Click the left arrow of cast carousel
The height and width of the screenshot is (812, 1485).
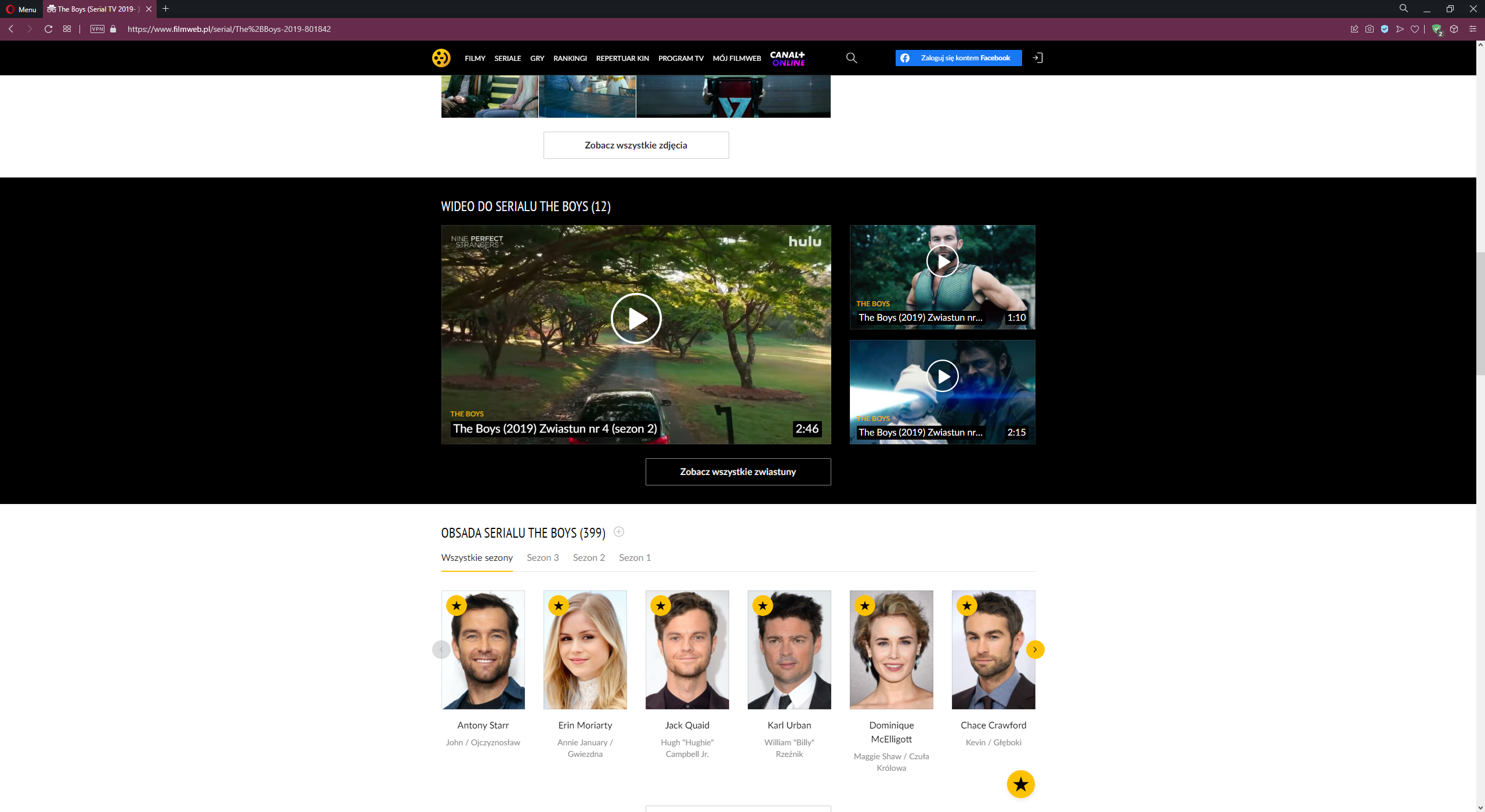click(x=441, y=650)
